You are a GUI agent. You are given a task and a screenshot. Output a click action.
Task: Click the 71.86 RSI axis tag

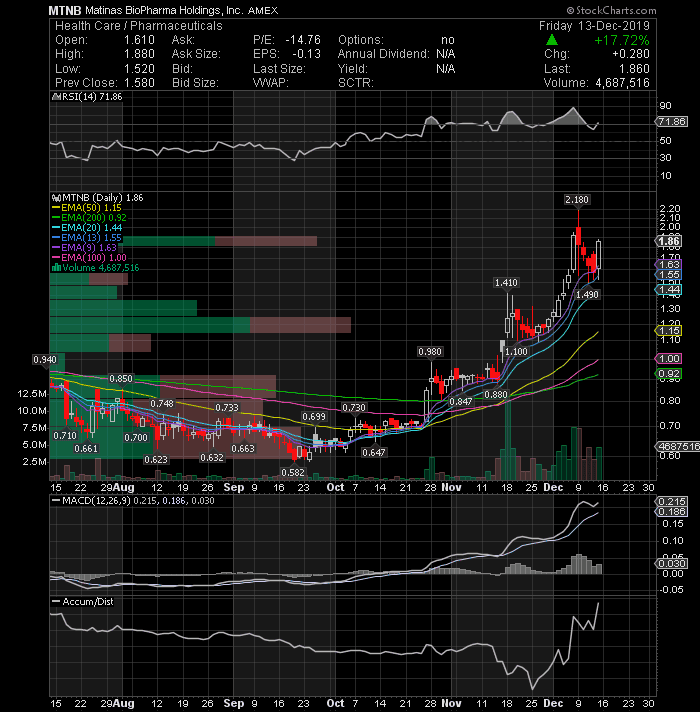coord(671,122)
